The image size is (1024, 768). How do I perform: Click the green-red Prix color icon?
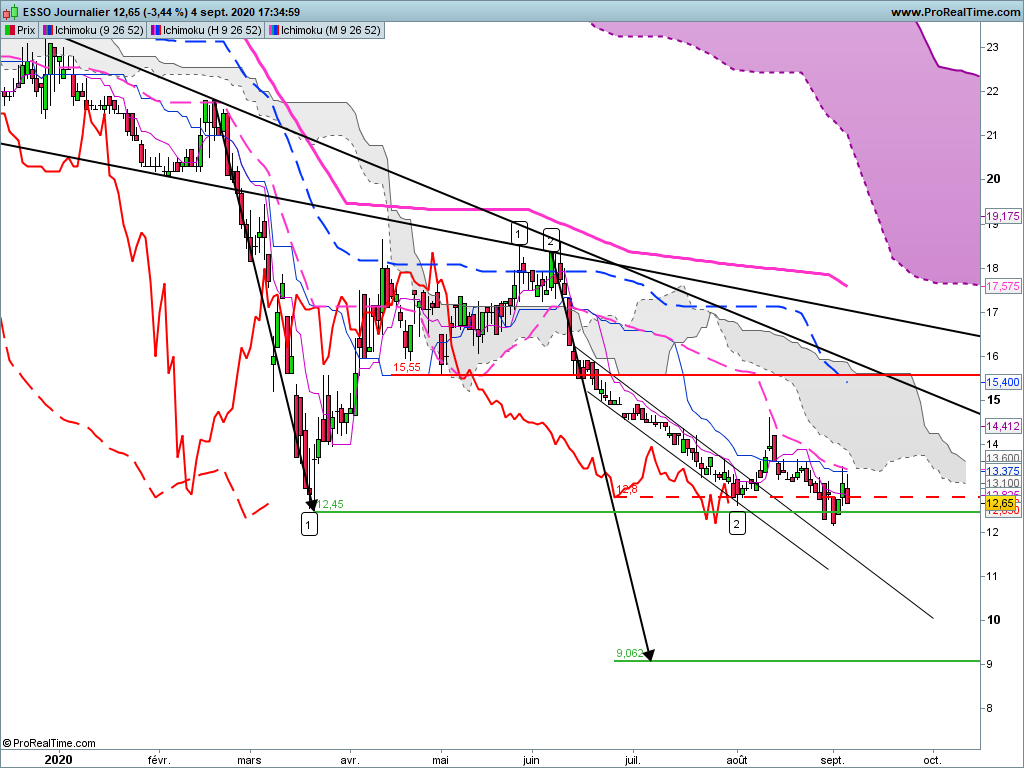pos(10,30)
